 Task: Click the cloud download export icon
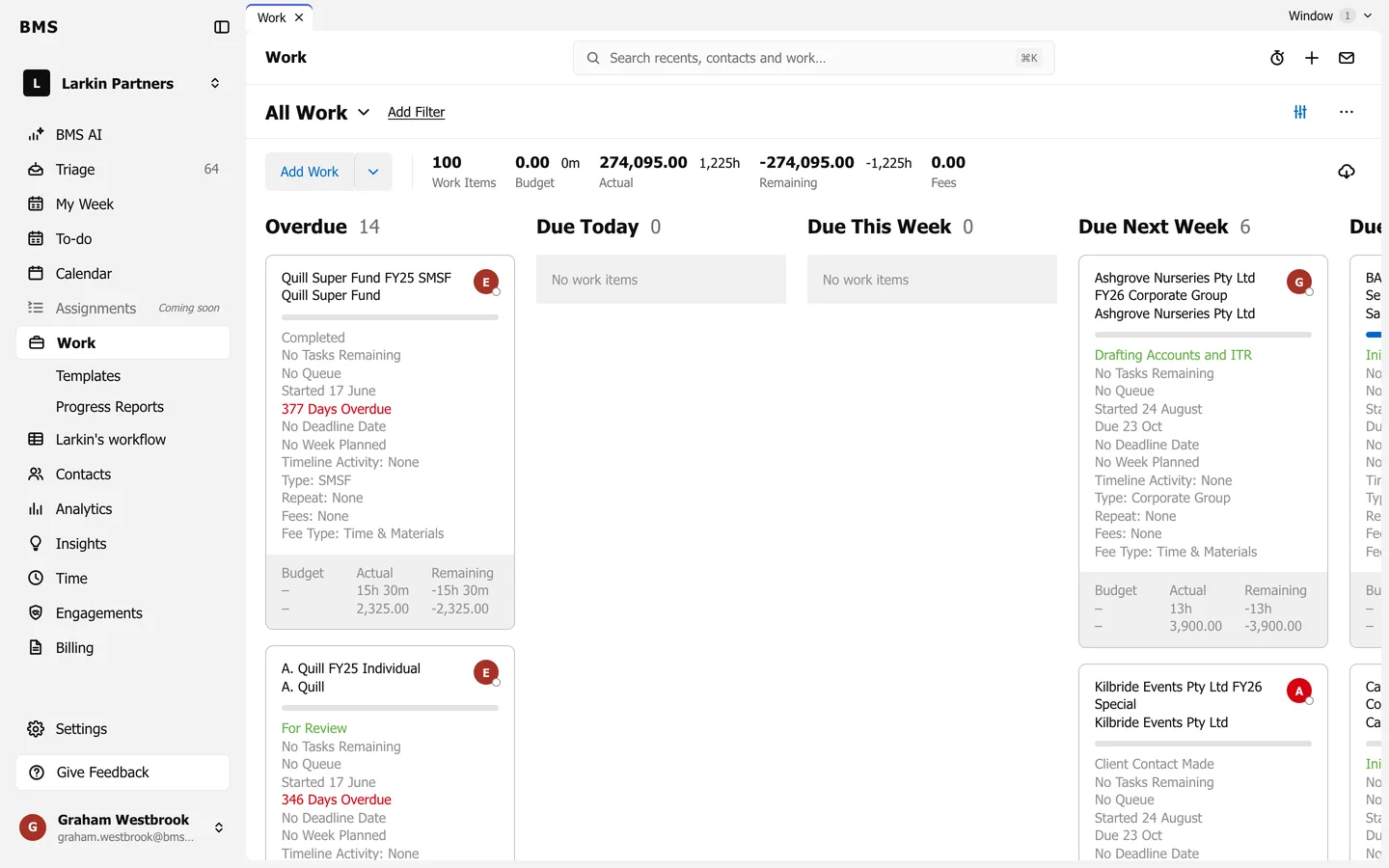point(1347,172)
